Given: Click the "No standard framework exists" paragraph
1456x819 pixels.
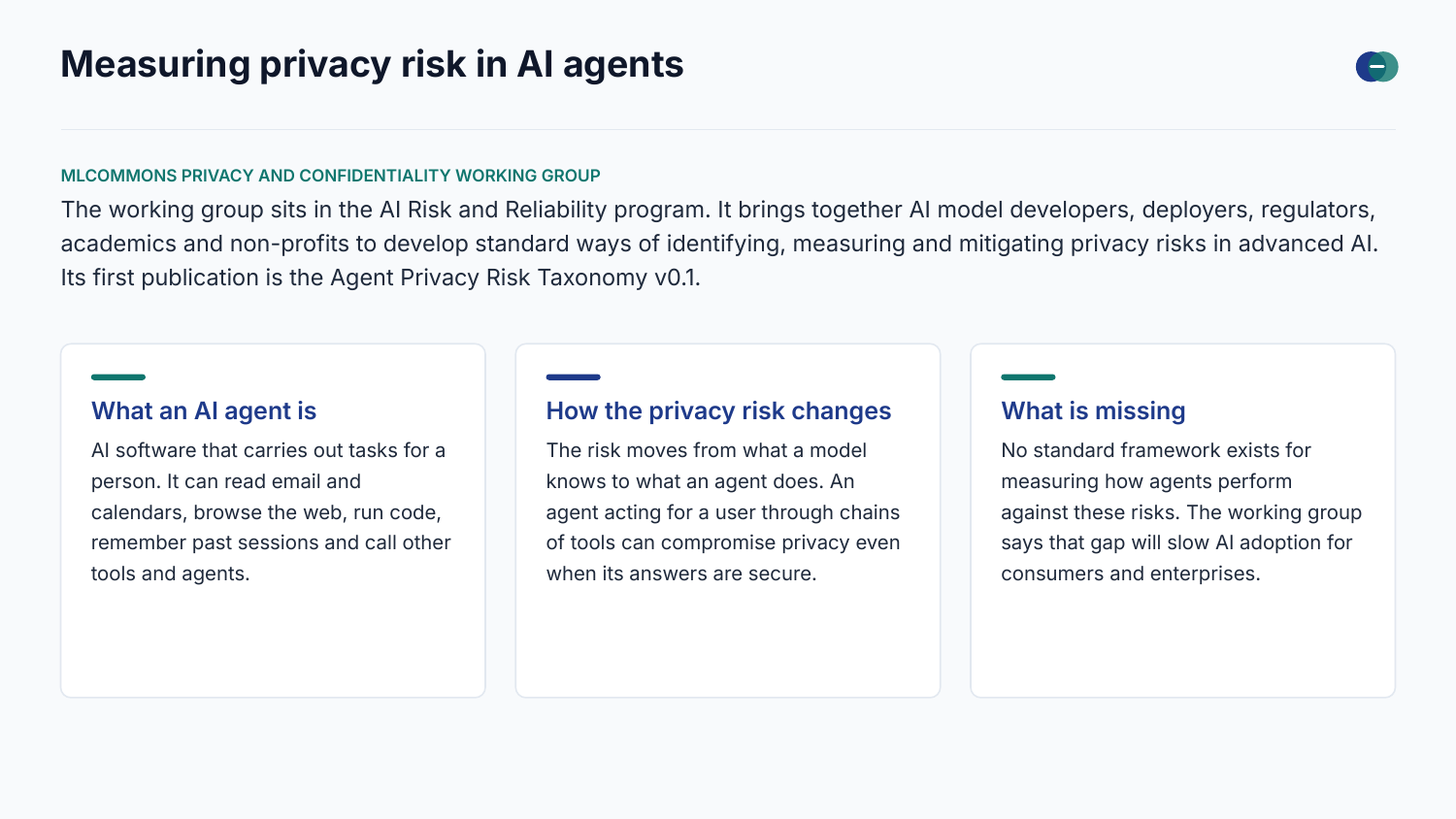Looking at the screenshot, I should point(1181,511).
